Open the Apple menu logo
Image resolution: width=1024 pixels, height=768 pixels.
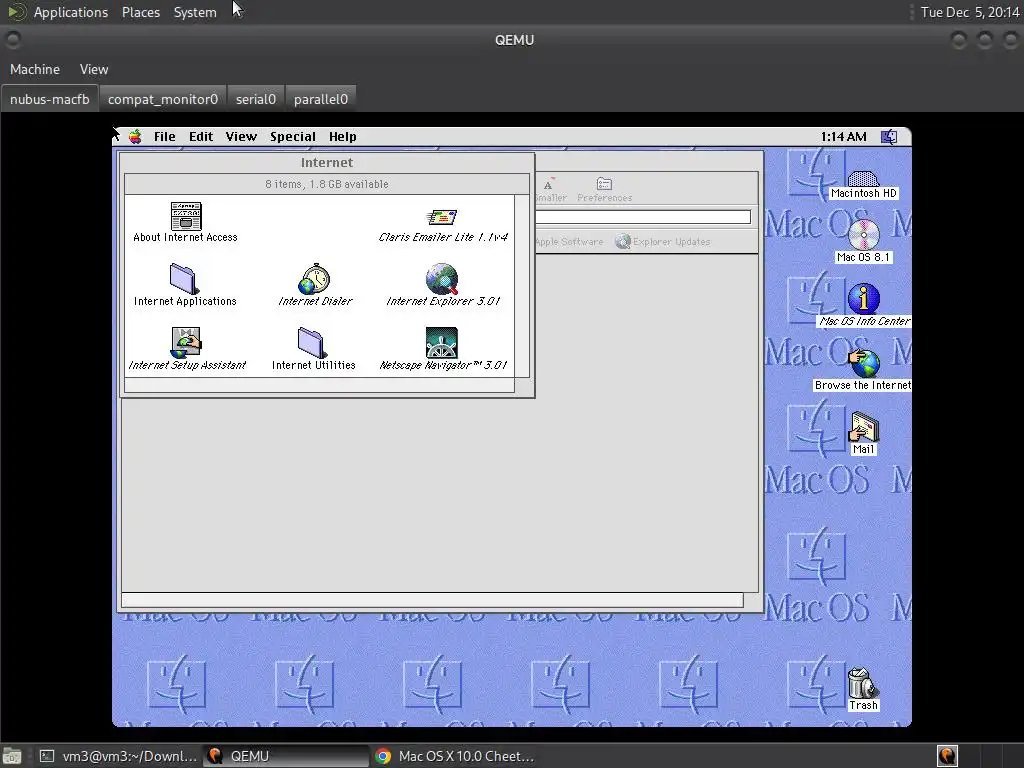coord(135,136)
